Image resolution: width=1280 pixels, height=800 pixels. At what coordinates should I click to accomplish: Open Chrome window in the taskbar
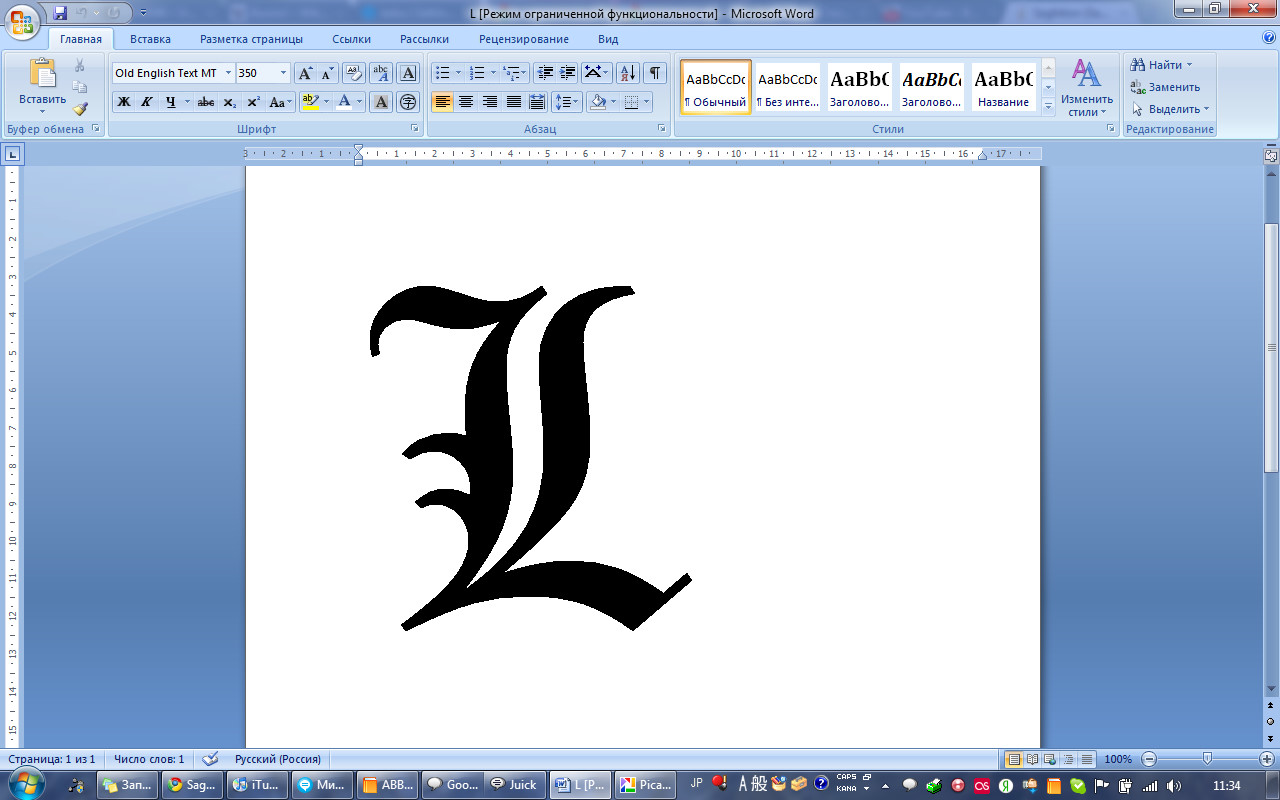(191, 785)
